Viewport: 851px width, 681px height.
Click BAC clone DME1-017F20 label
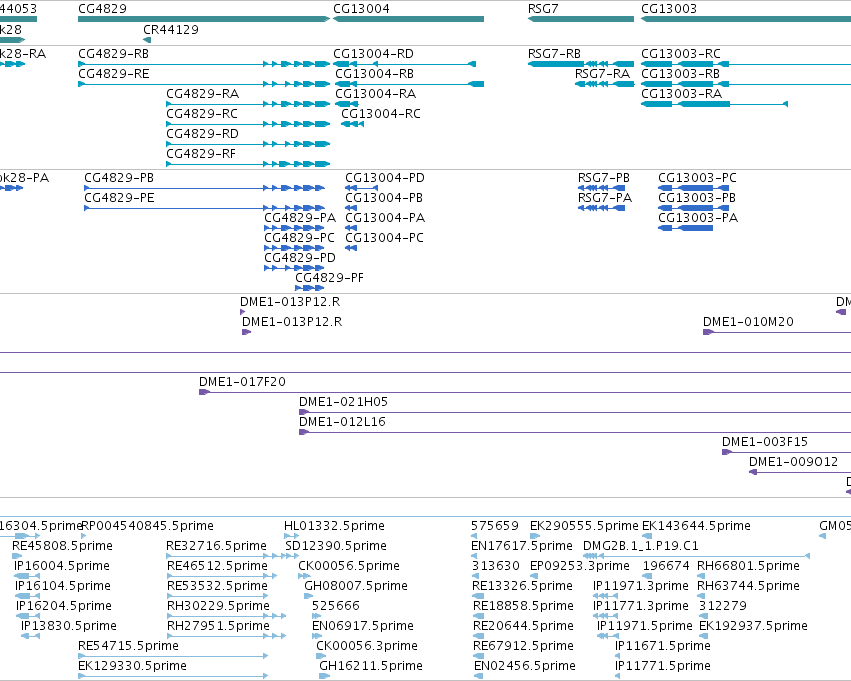[x=242, y=383]
